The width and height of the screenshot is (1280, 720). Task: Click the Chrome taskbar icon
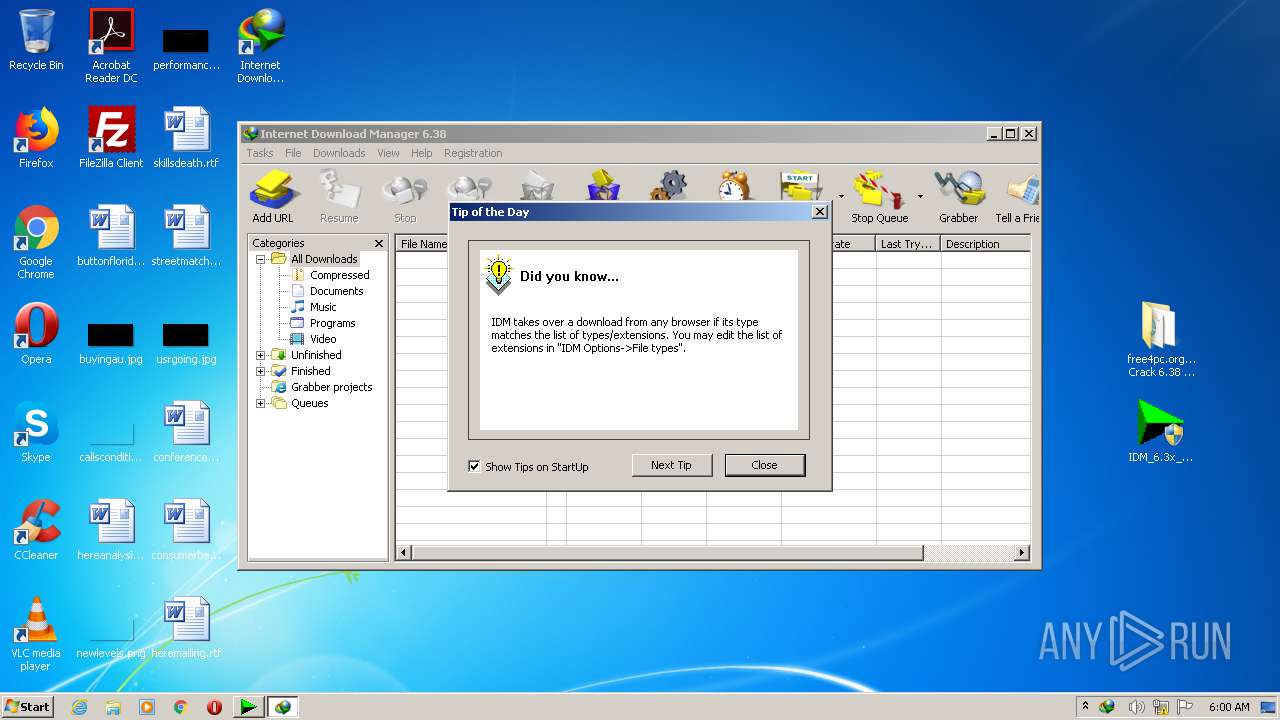pyautogui.click(x=181, y=707)
